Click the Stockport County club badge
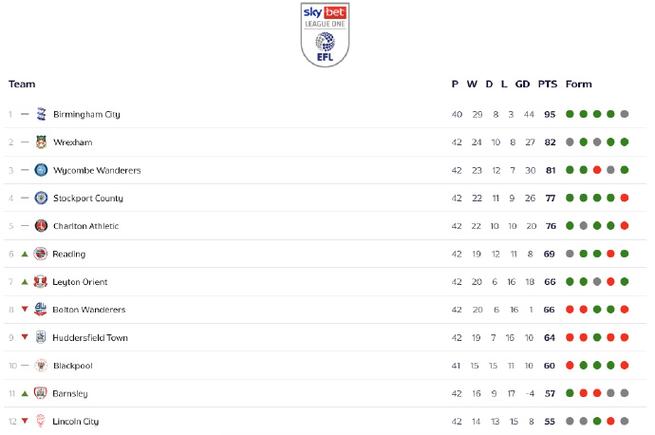The width and height of the screenshot is (655, 435). (x=41, y=198)
